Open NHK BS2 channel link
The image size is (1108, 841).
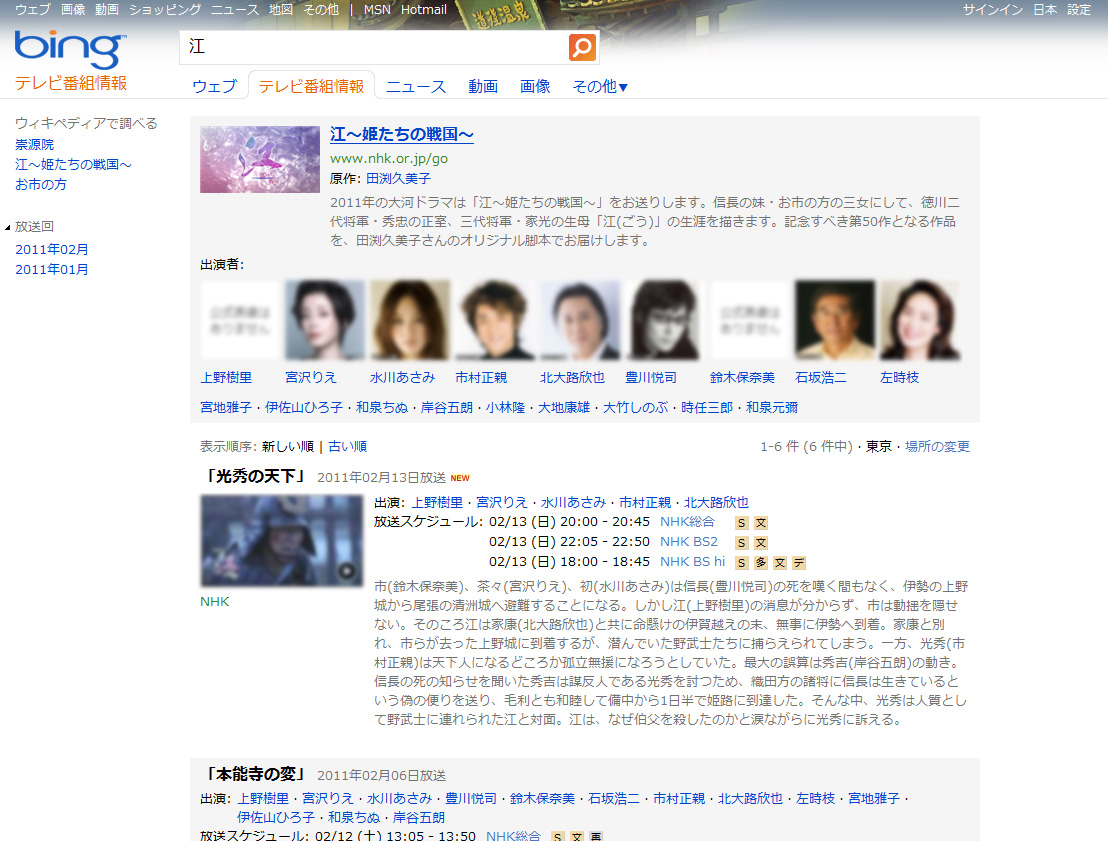[x=689, y=541]
